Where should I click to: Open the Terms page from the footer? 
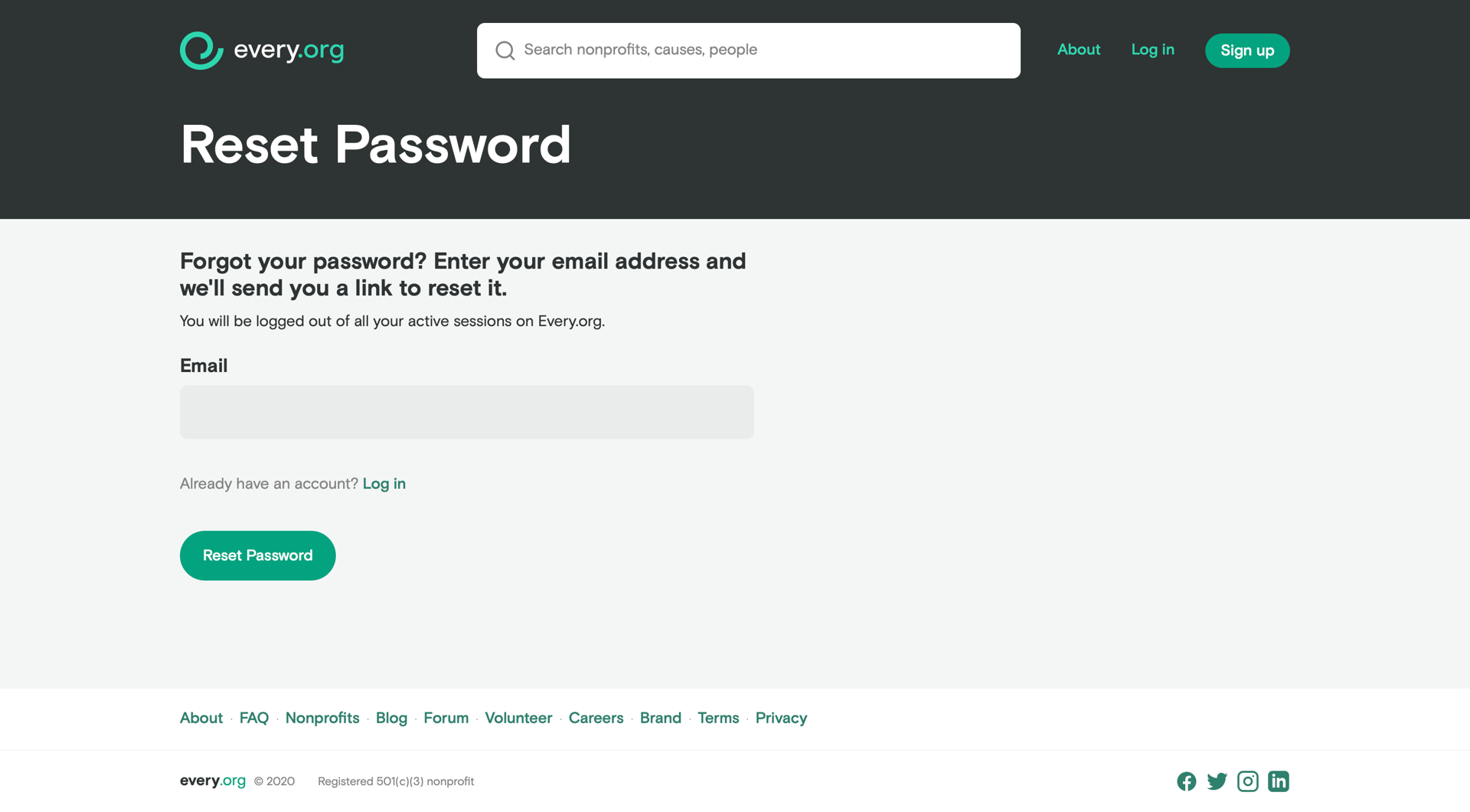[x=718, y=718]
